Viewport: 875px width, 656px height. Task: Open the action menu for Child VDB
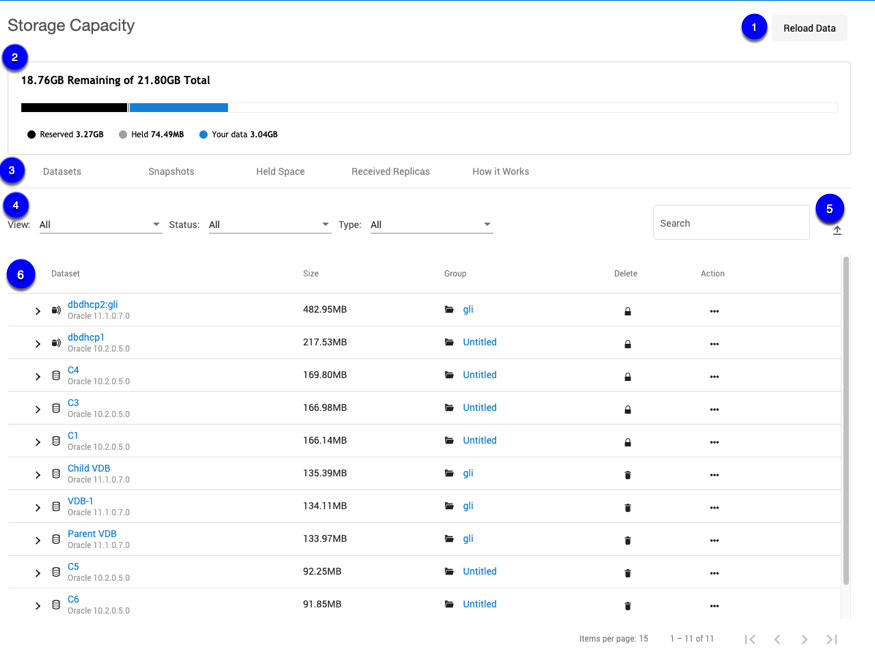714,474
